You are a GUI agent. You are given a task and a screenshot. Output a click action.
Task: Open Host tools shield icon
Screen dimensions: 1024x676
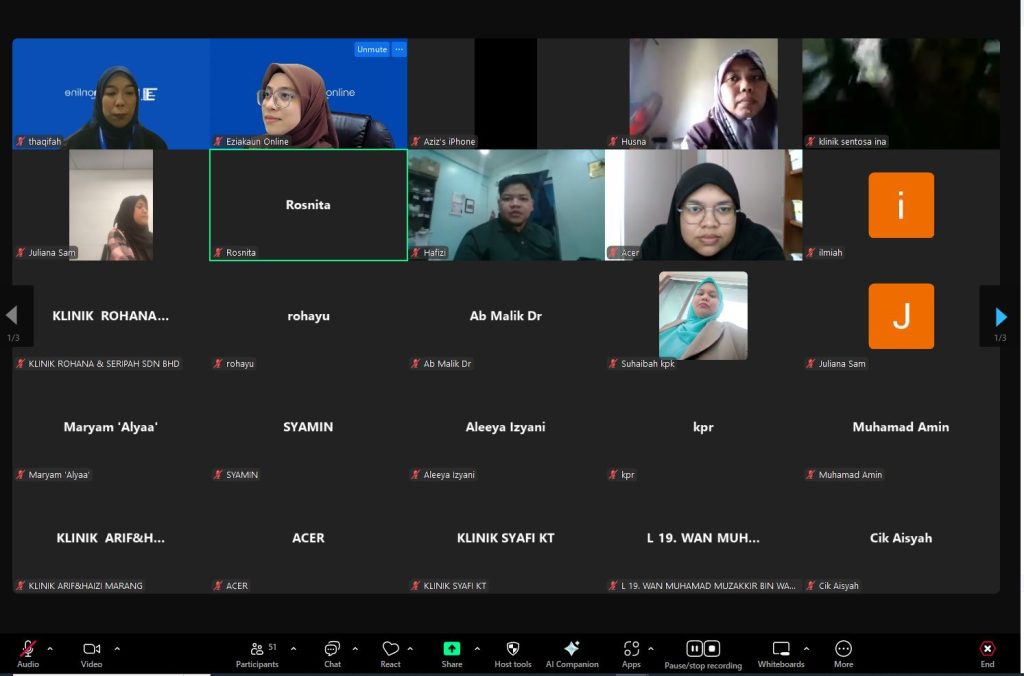point(513,649)
